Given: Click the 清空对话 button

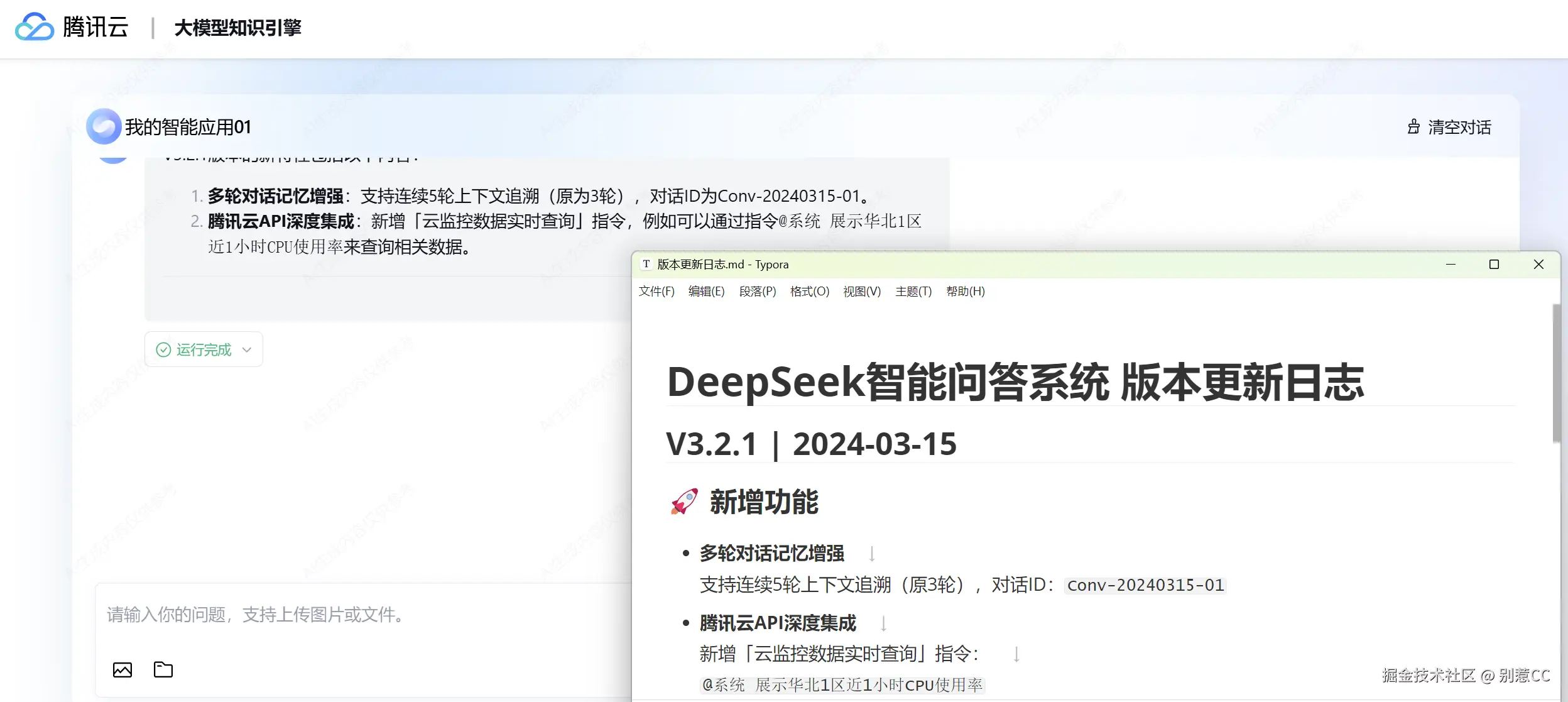Looking at the screenshot, I should click(x=1459, y=128).
